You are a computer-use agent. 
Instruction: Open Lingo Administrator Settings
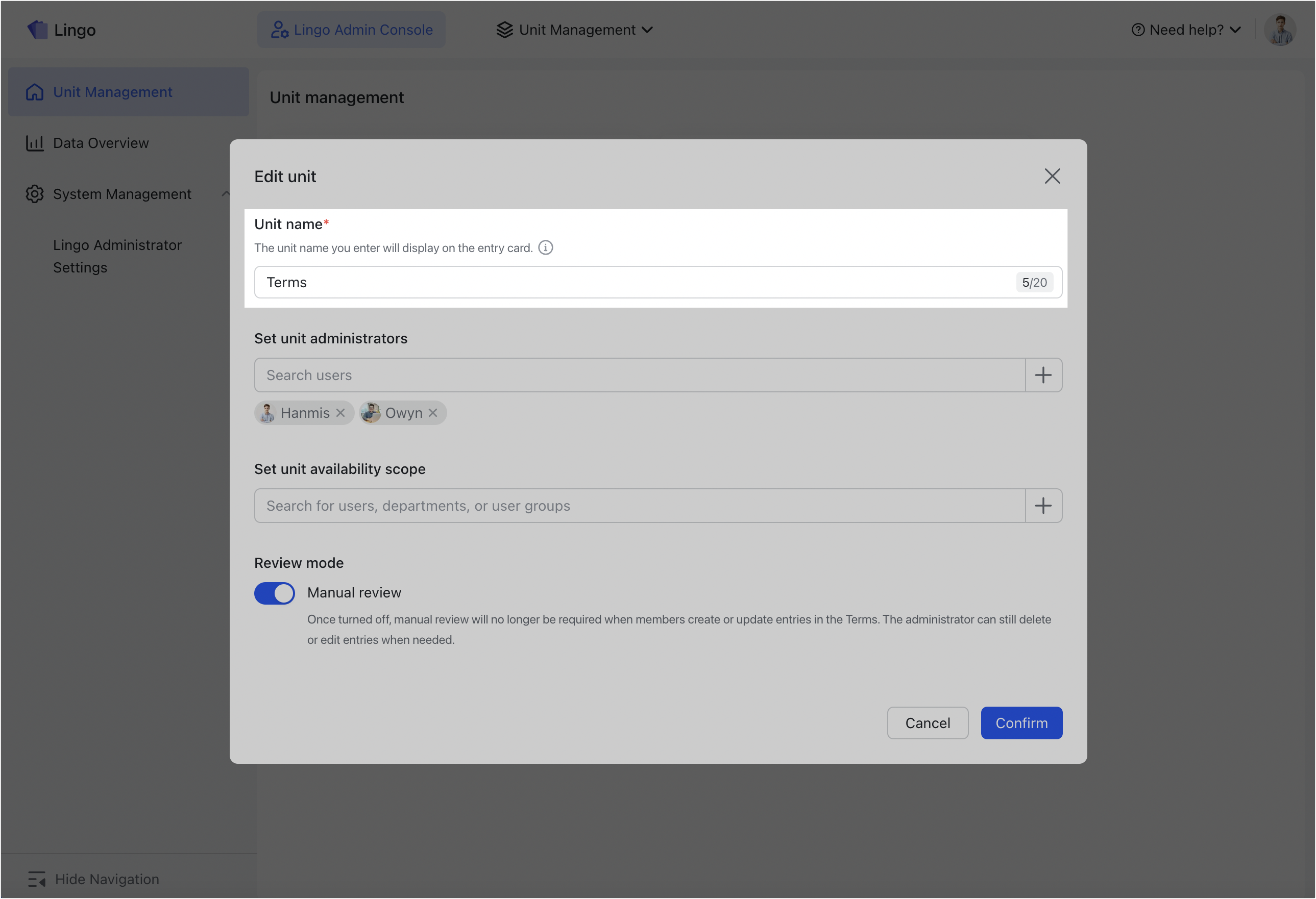tap(117, 256)
